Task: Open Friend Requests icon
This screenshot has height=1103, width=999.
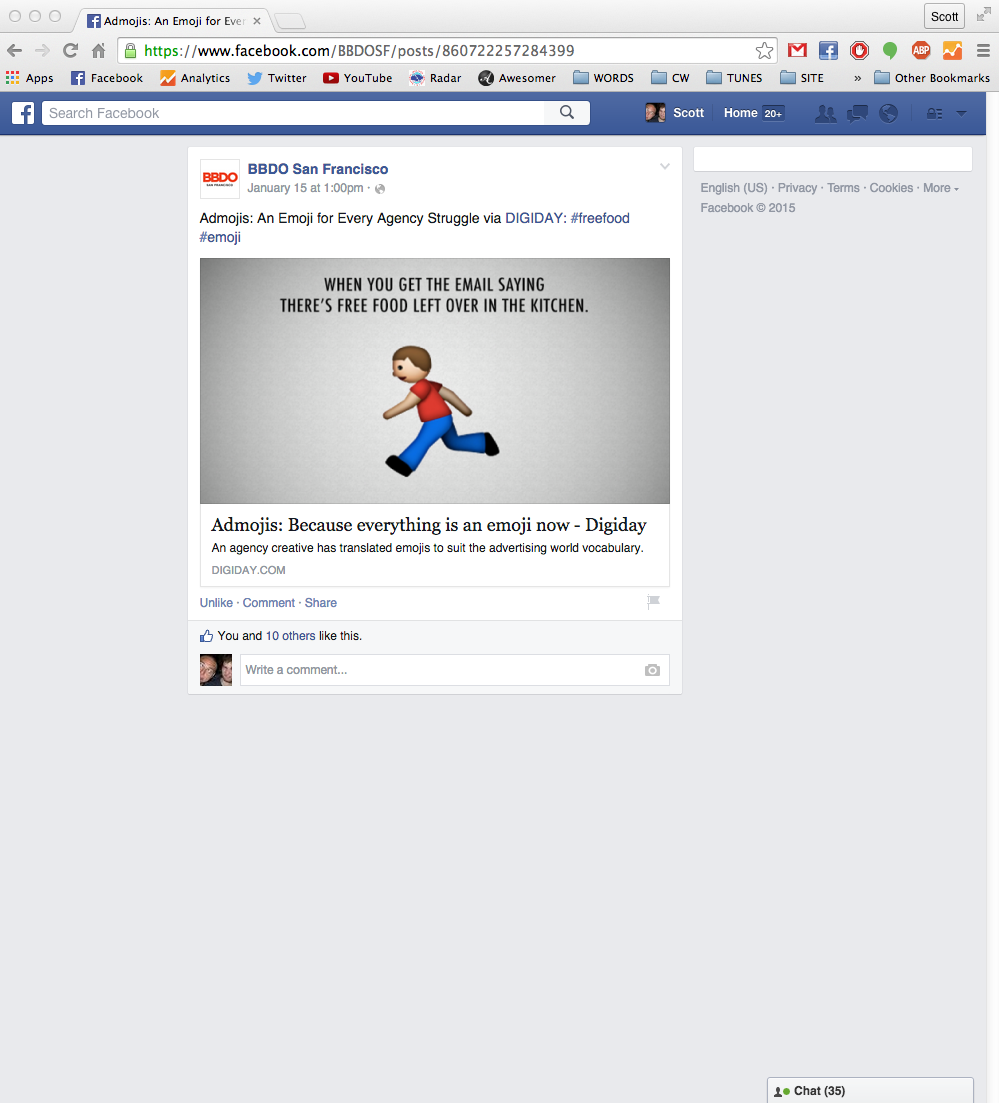Action: (x=826, y=113)
